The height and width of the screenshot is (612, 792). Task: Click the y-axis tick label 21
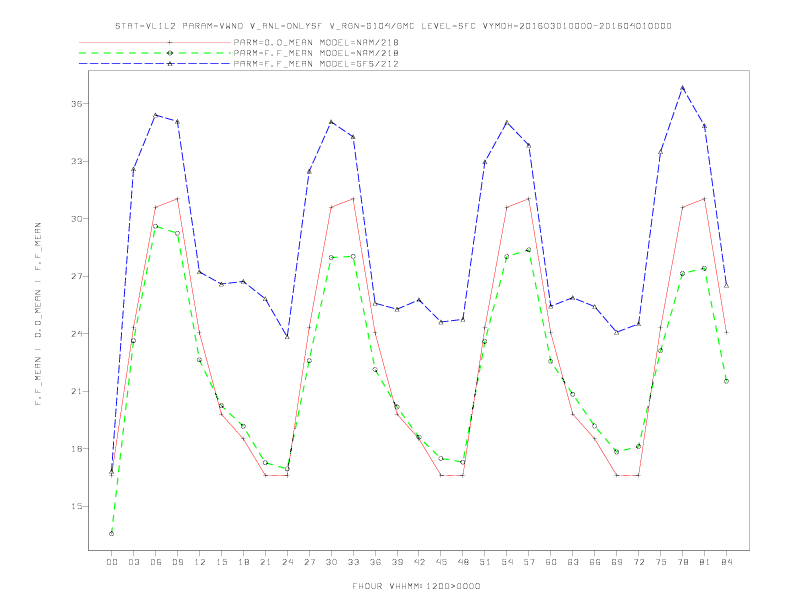76,391
